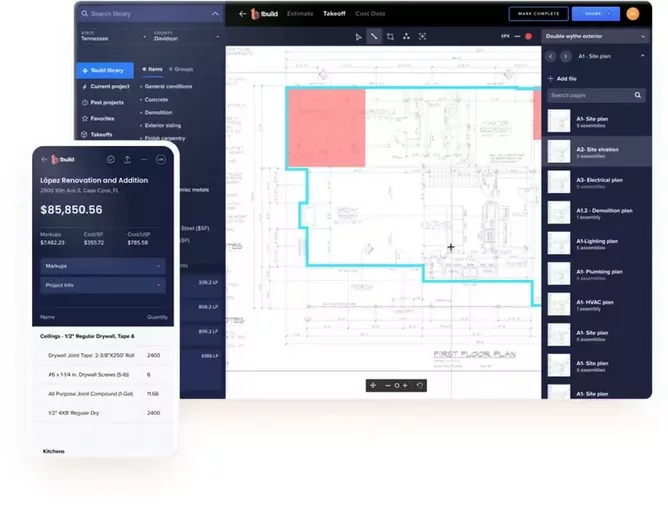The height and width of the screenshot is (505, 668).
Task: Click the back arrow beside 1build logo
Action: click(x=242, y=14)
